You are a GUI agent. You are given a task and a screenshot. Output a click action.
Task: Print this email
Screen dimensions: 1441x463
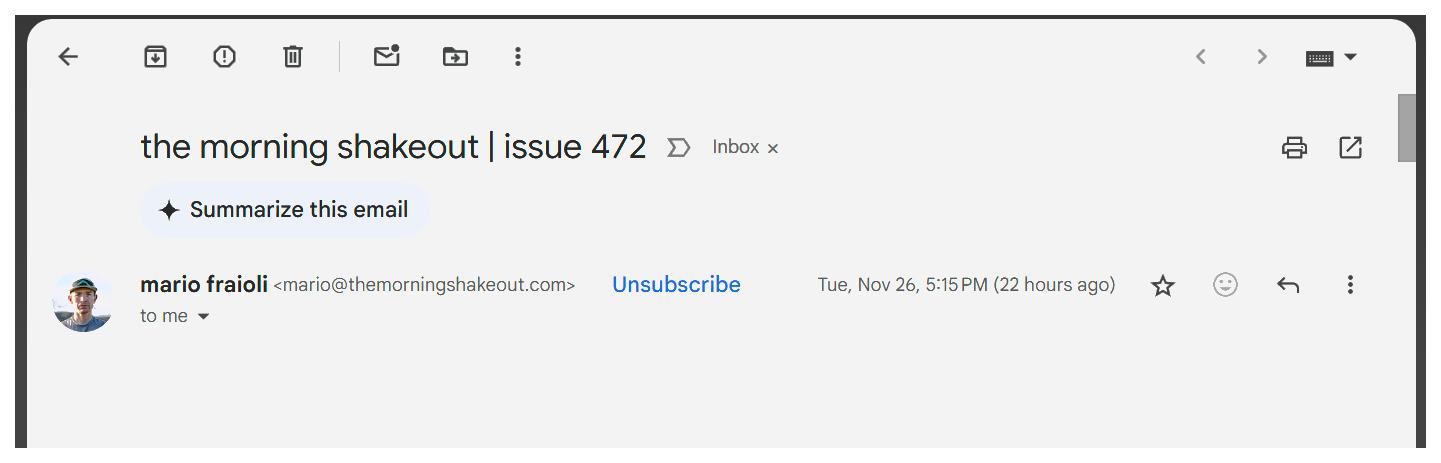1294,148
